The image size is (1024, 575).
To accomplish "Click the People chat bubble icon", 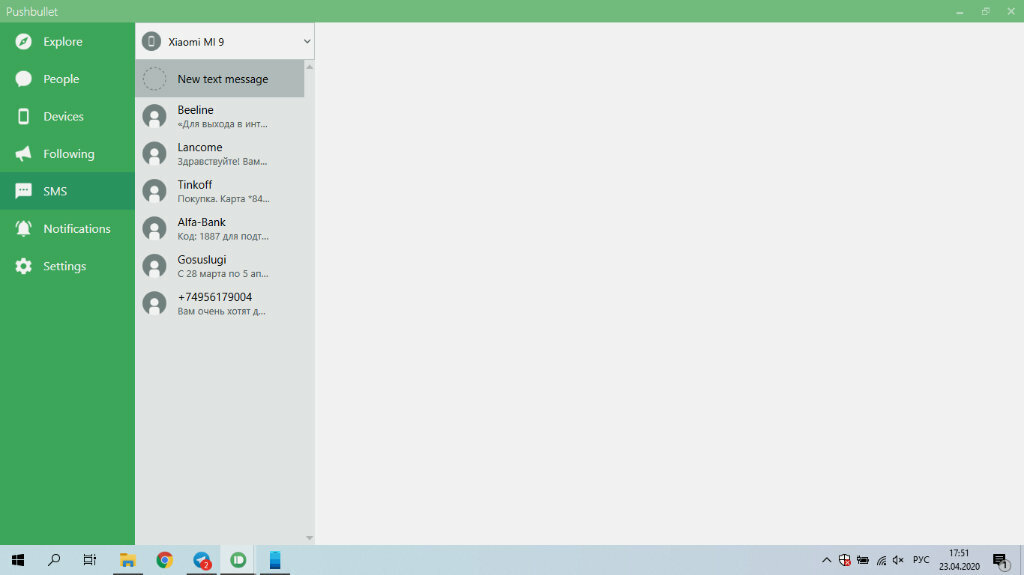I will (24, 79).
